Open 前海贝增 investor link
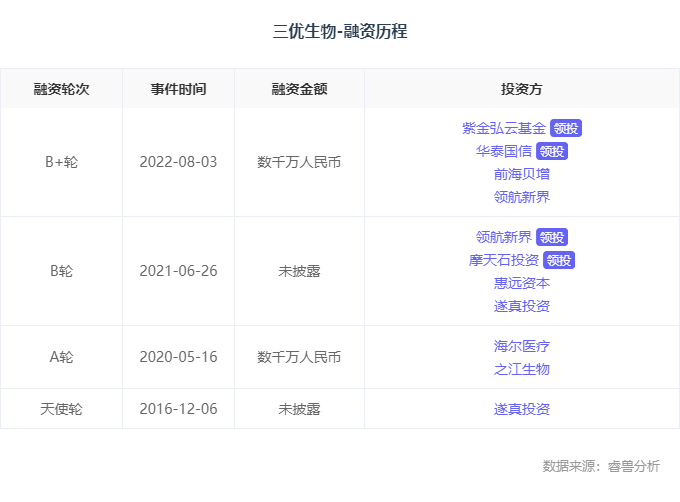 click(522, 174)
